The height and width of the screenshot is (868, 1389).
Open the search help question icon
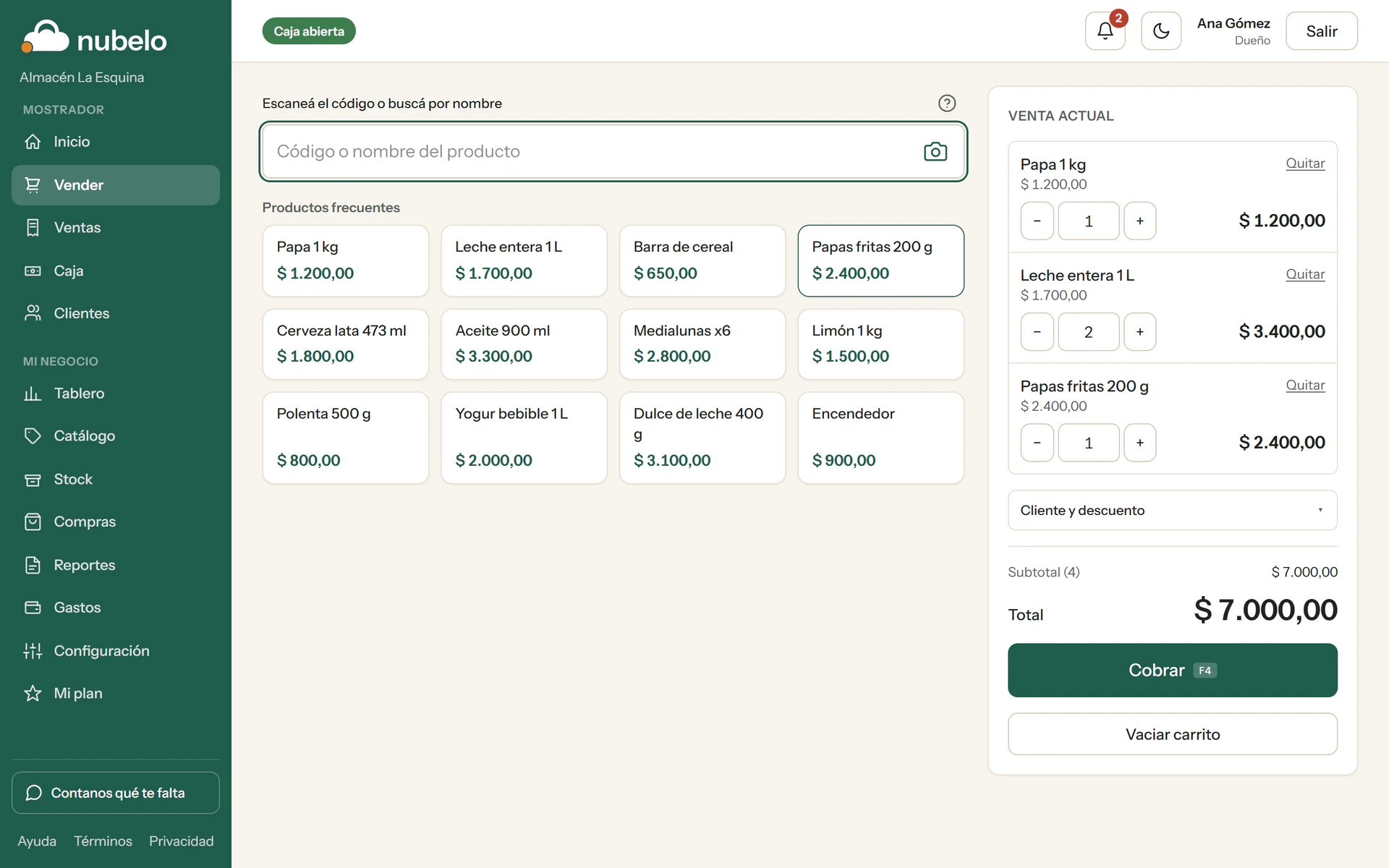click(946, 103)
